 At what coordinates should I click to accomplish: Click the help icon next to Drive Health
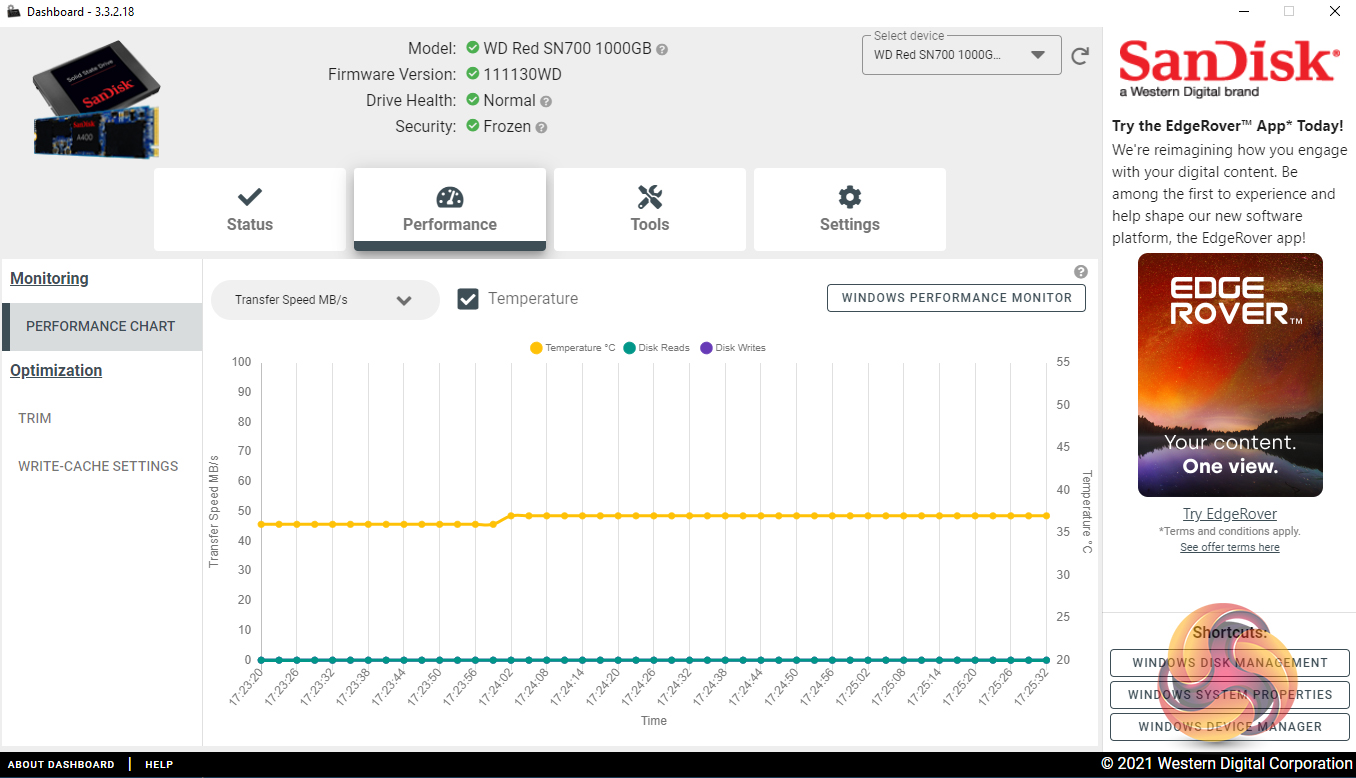546,101
